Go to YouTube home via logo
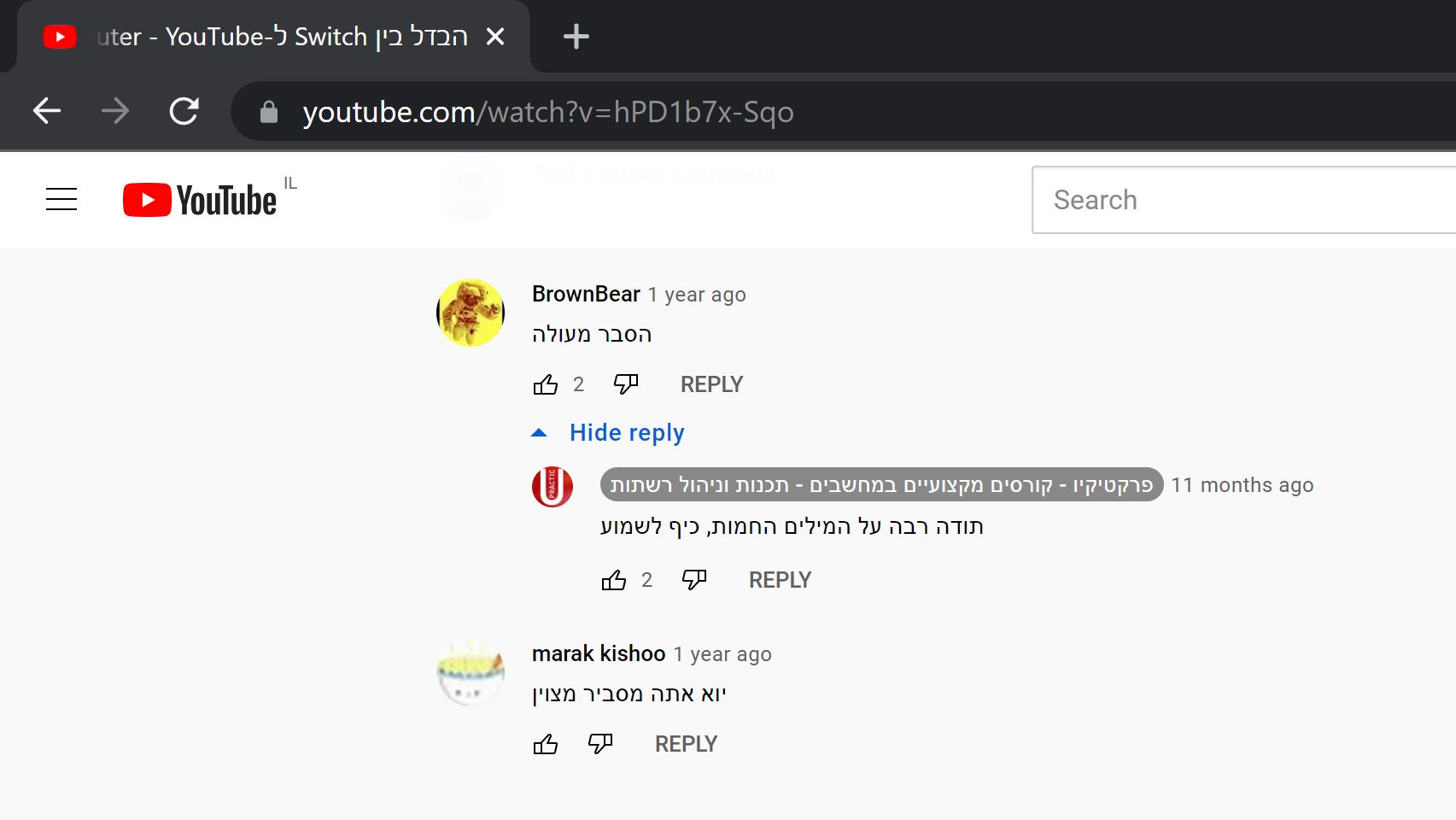1456x820 pixels. 200,200
